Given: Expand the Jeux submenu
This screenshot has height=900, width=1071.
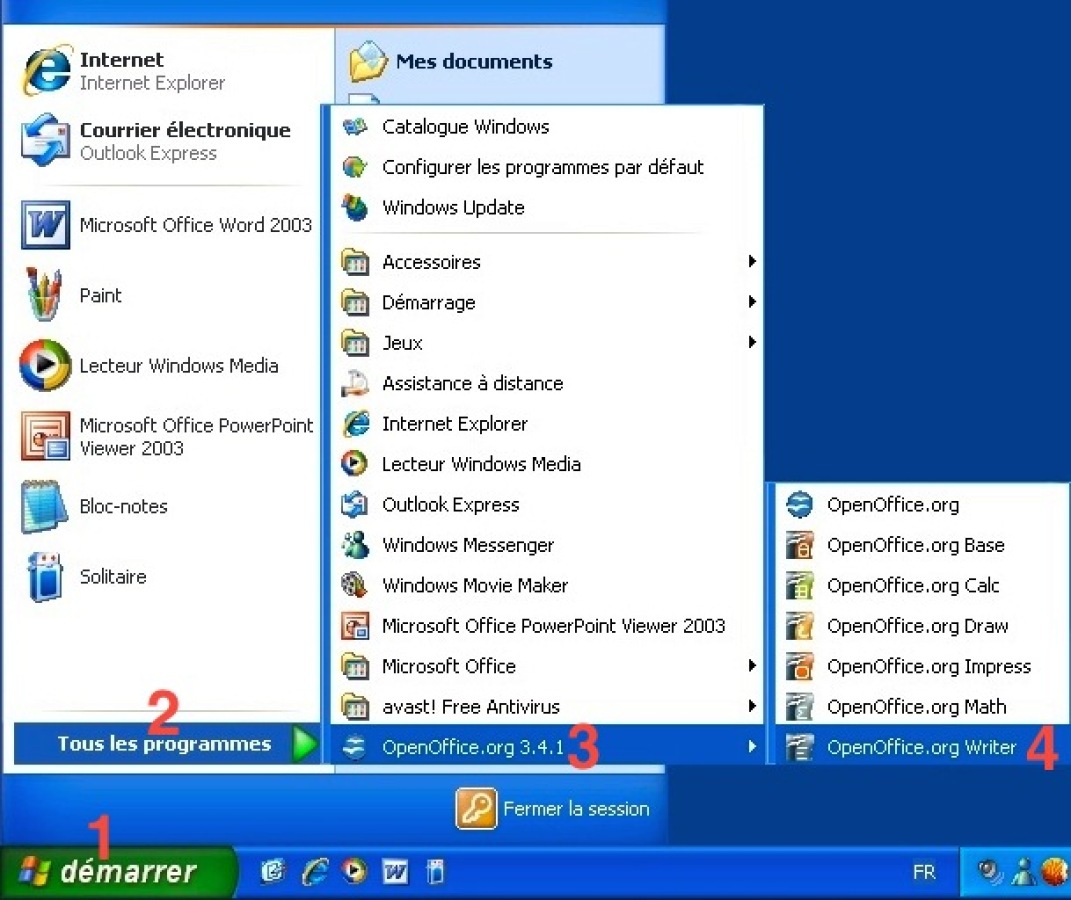Looking at the screenshot, I should 546,342.
